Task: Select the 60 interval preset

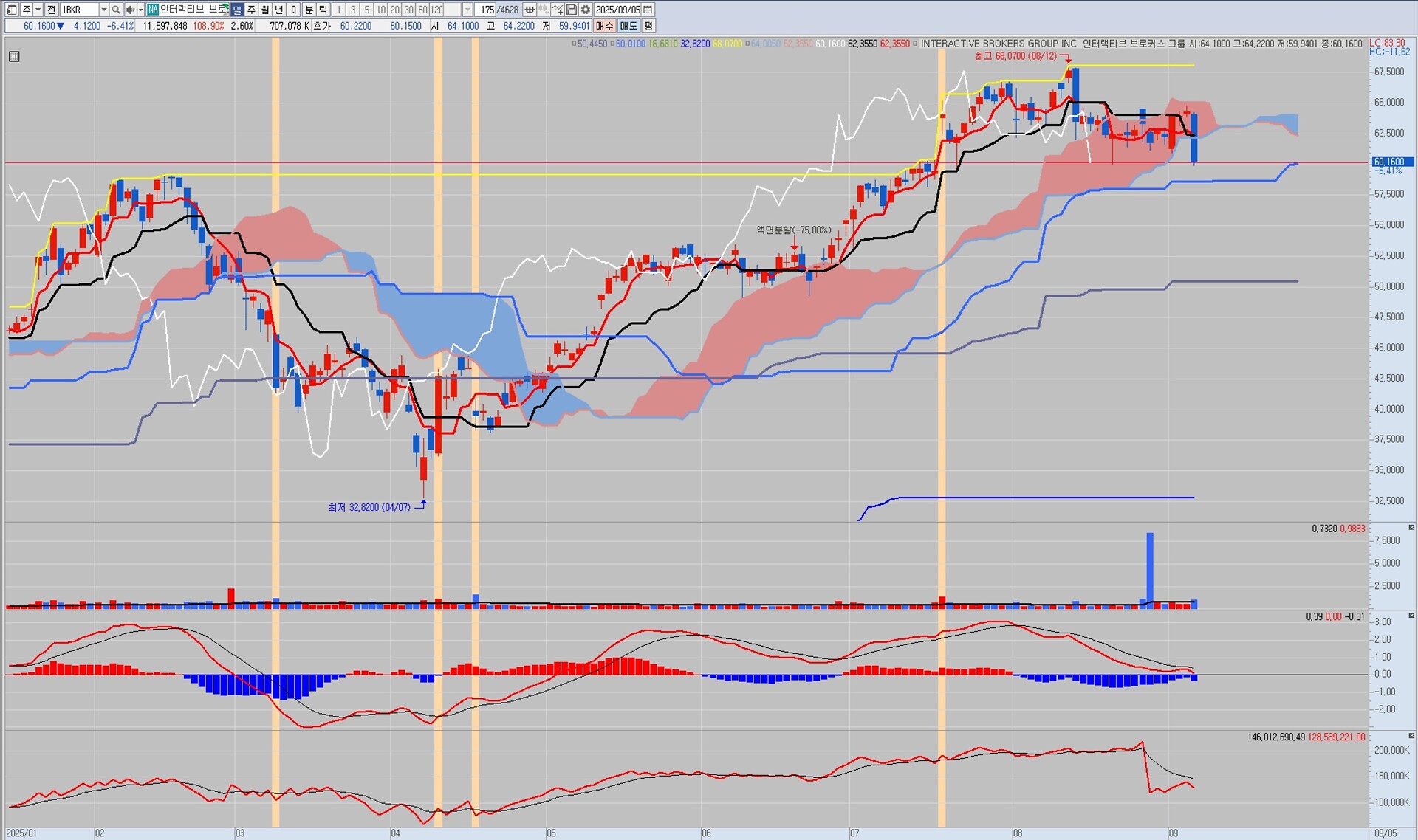Action: [422, 10]
